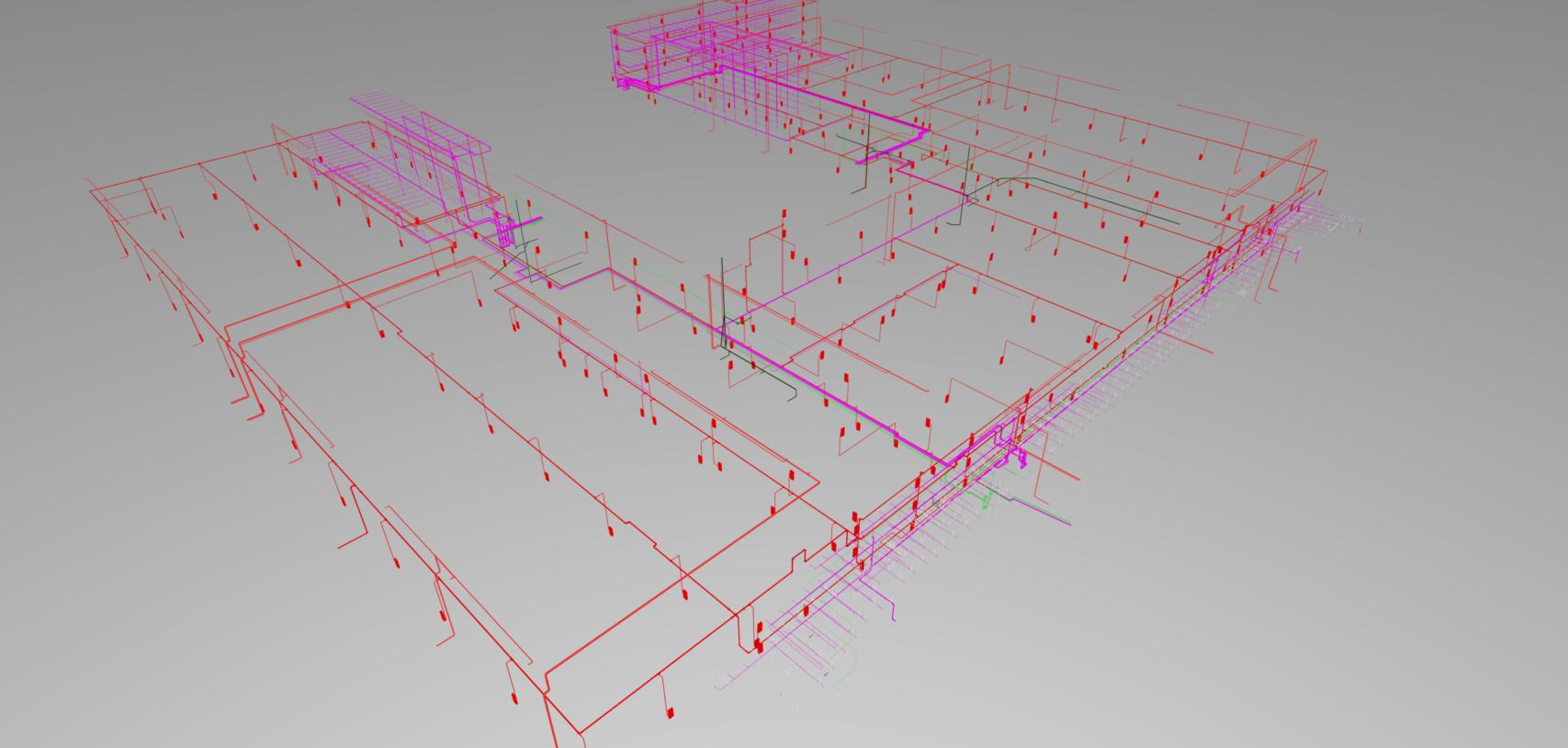
Task: Select the bright green pipe fitting in model
Action: 987,501
